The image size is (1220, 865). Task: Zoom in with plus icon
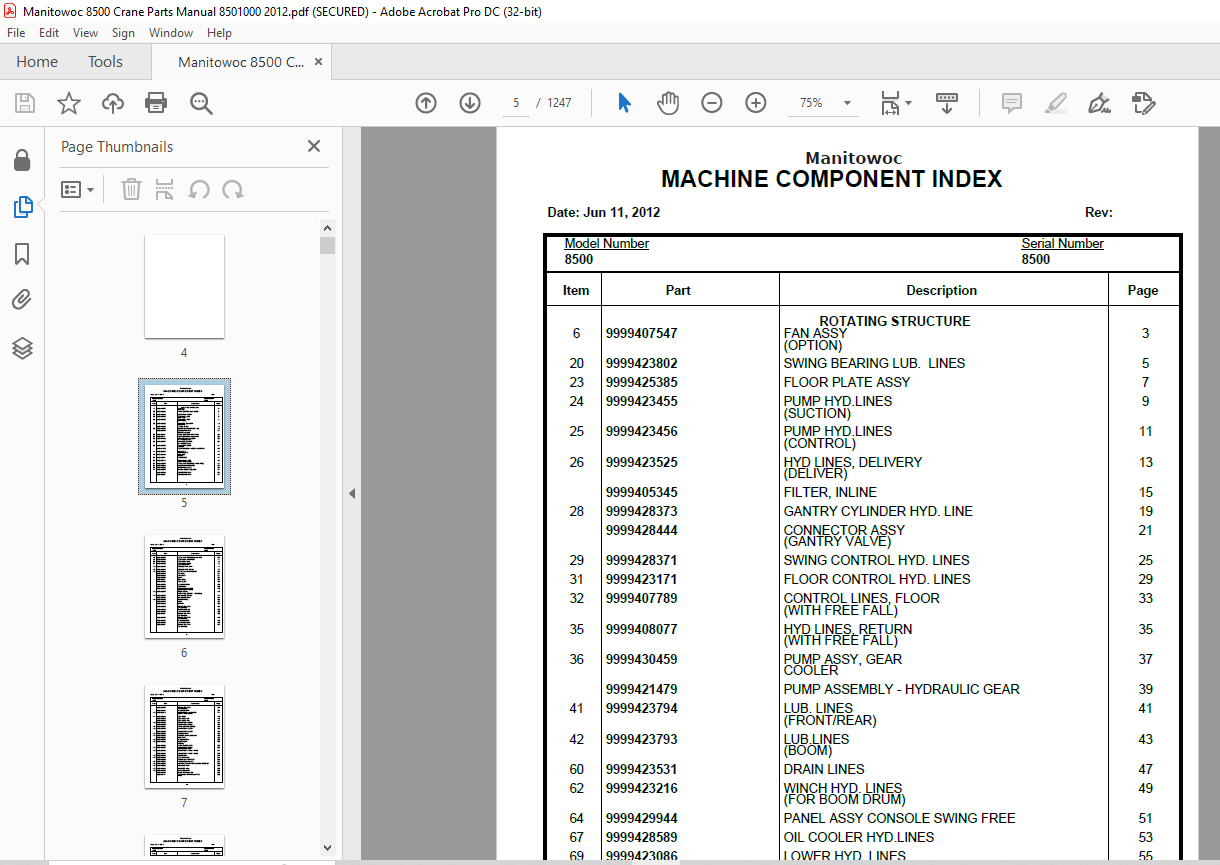click(x=756, y=103)
